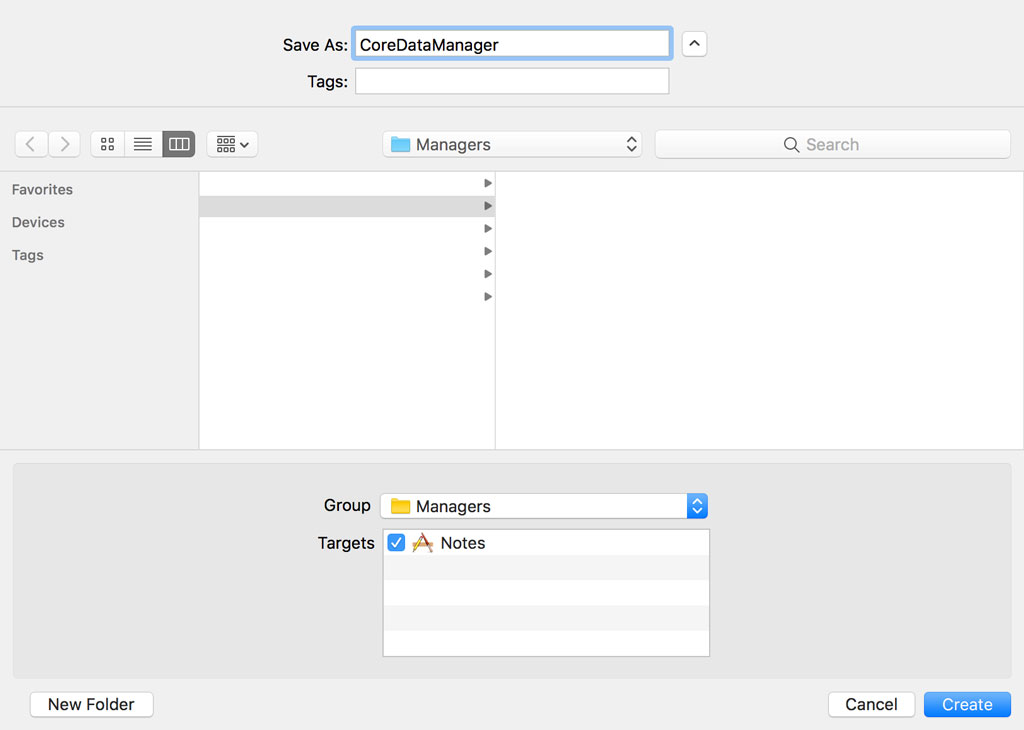Click the grid icon view button

pos(107,143)
